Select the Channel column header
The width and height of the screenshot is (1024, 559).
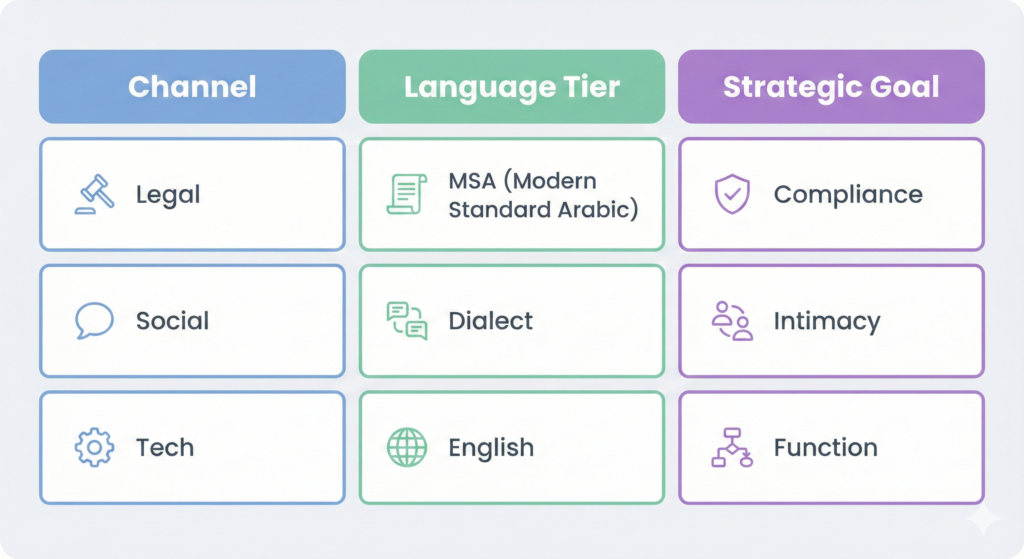pyautogui.click(x=192, y=86)
